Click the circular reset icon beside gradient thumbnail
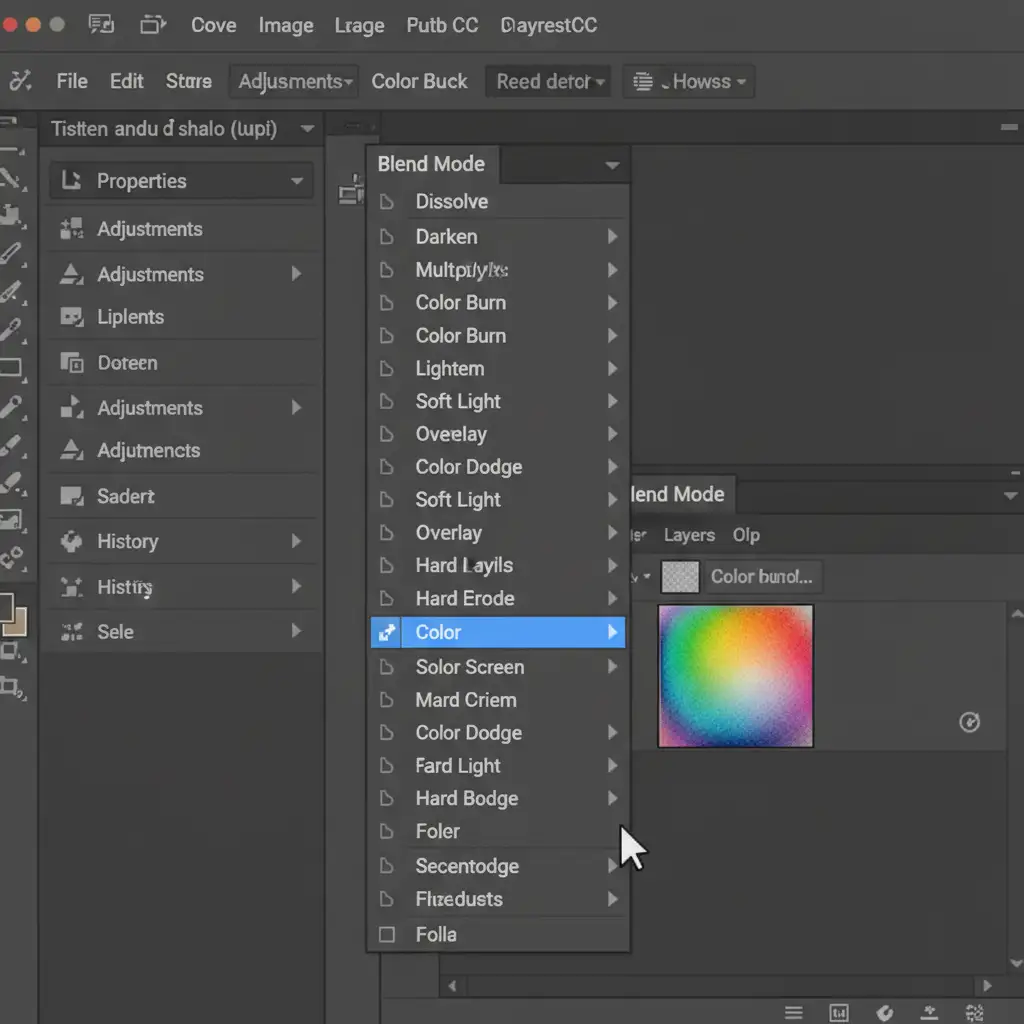 [x=969, y=722]
